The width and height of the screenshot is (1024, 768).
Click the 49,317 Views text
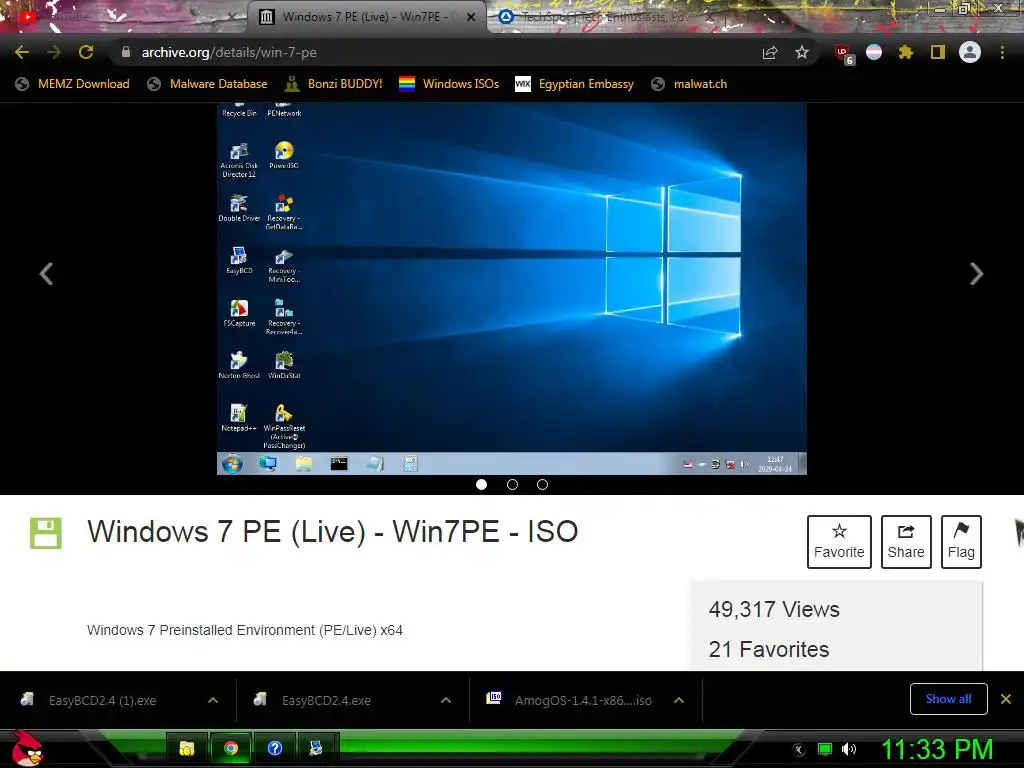(774, 609)
